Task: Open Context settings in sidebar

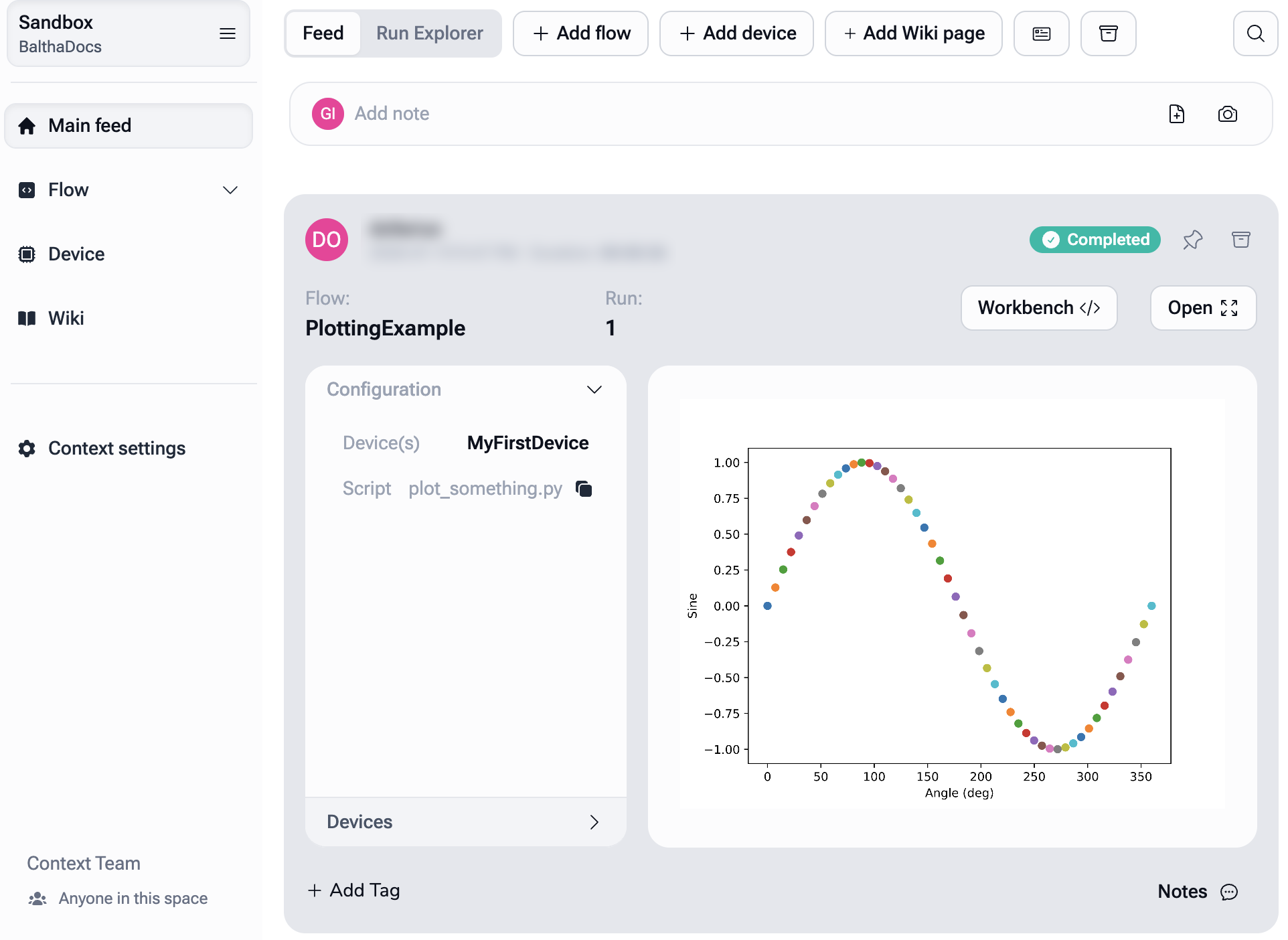Action: click(x=116, y=449)
